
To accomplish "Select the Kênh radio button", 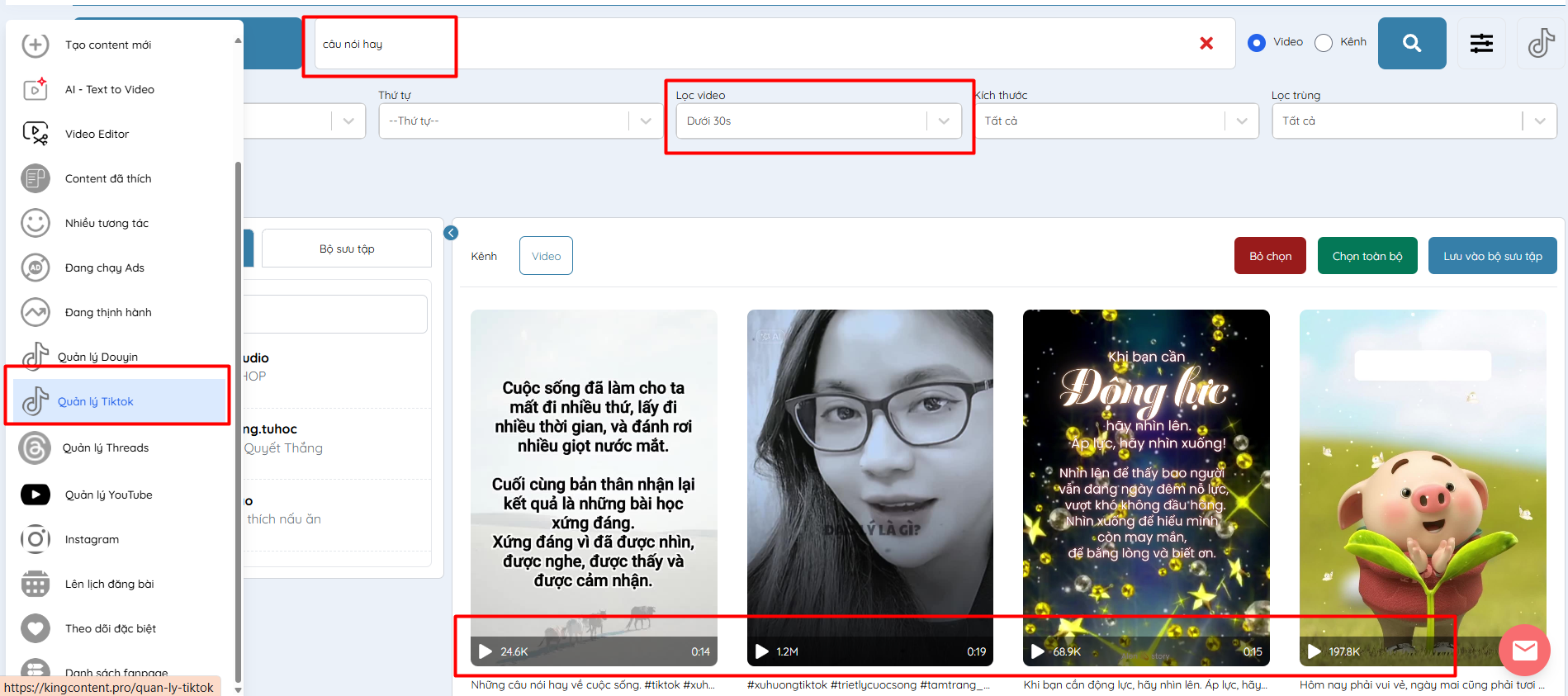I will tap(1324, 43).
